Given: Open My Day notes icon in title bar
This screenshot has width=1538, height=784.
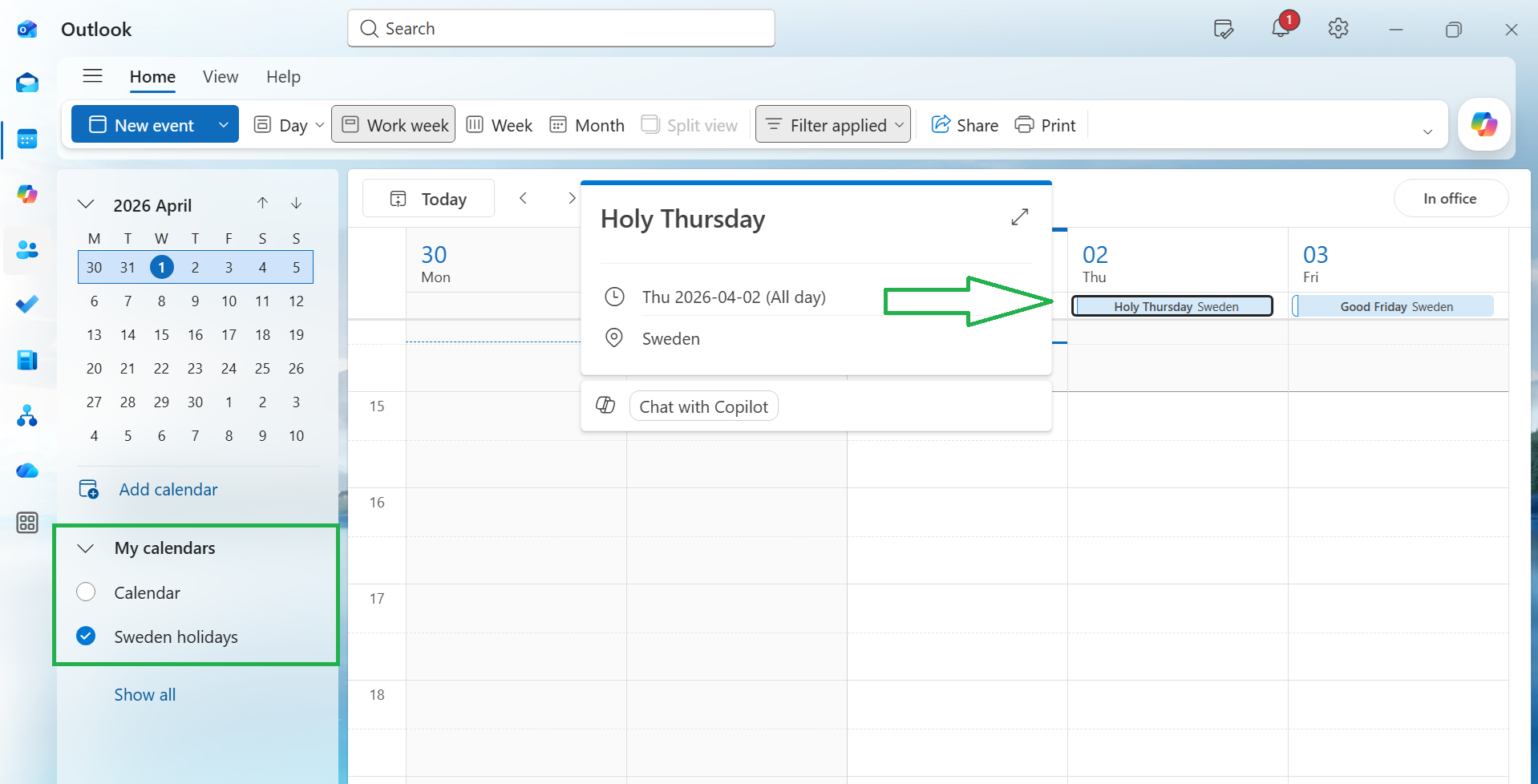Looking at the screenshot, I should pyautogui.click(x=1224, y=29).
